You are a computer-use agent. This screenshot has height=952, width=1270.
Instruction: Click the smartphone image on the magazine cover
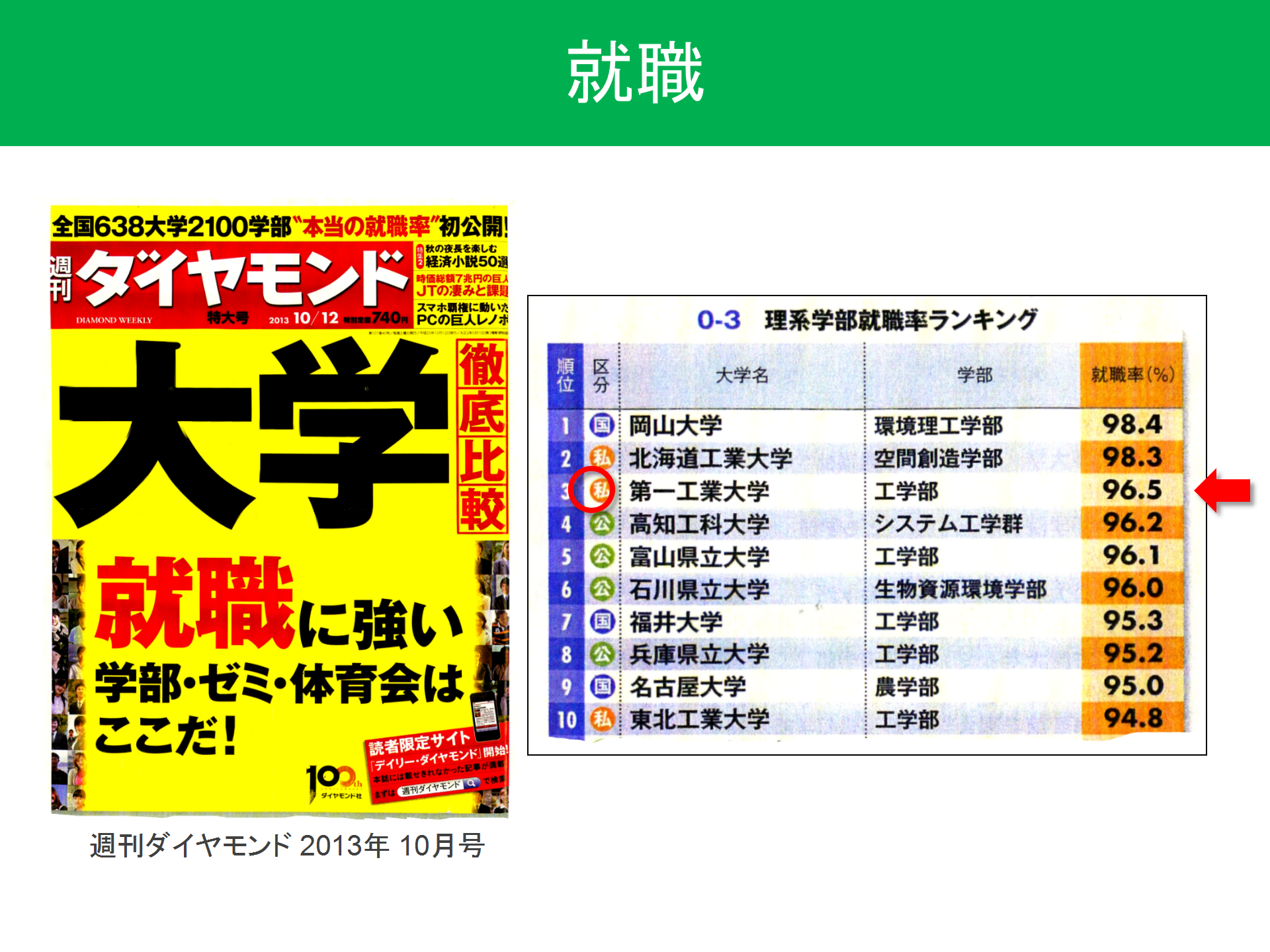[485, 717]
